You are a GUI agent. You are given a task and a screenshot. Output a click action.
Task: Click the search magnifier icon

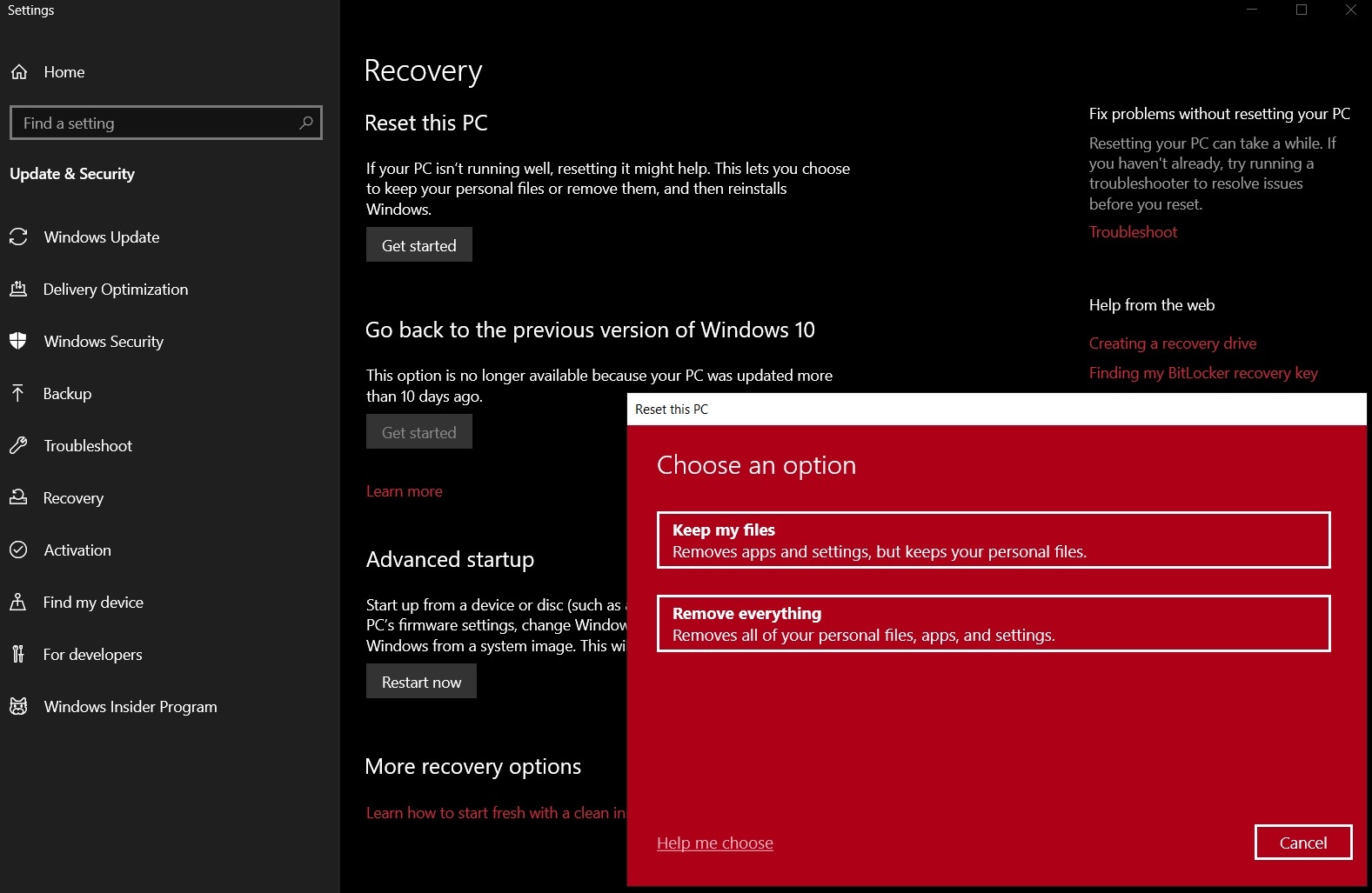[305, 123]
